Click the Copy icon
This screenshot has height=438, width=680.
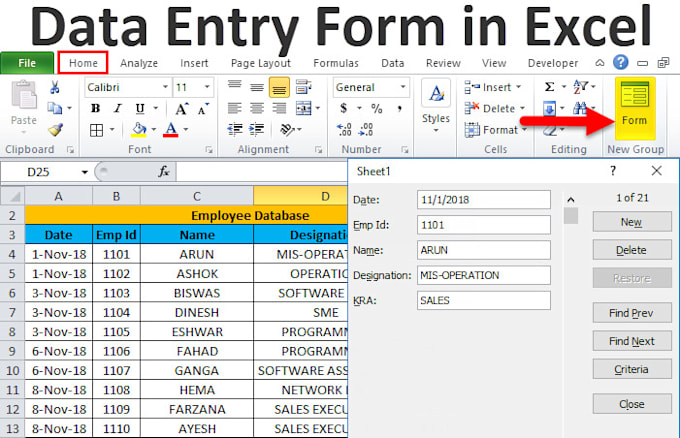point(55,108)
